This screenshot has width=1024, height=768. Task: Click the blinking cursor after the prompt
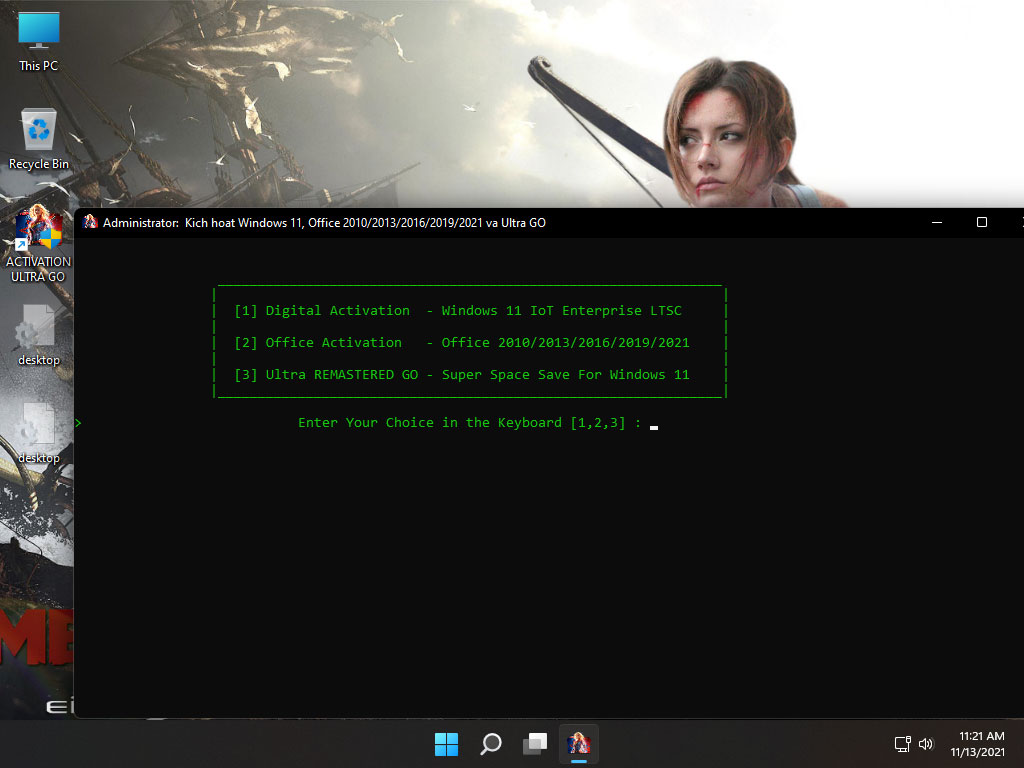pyautogui.click(x=654, y=428)
